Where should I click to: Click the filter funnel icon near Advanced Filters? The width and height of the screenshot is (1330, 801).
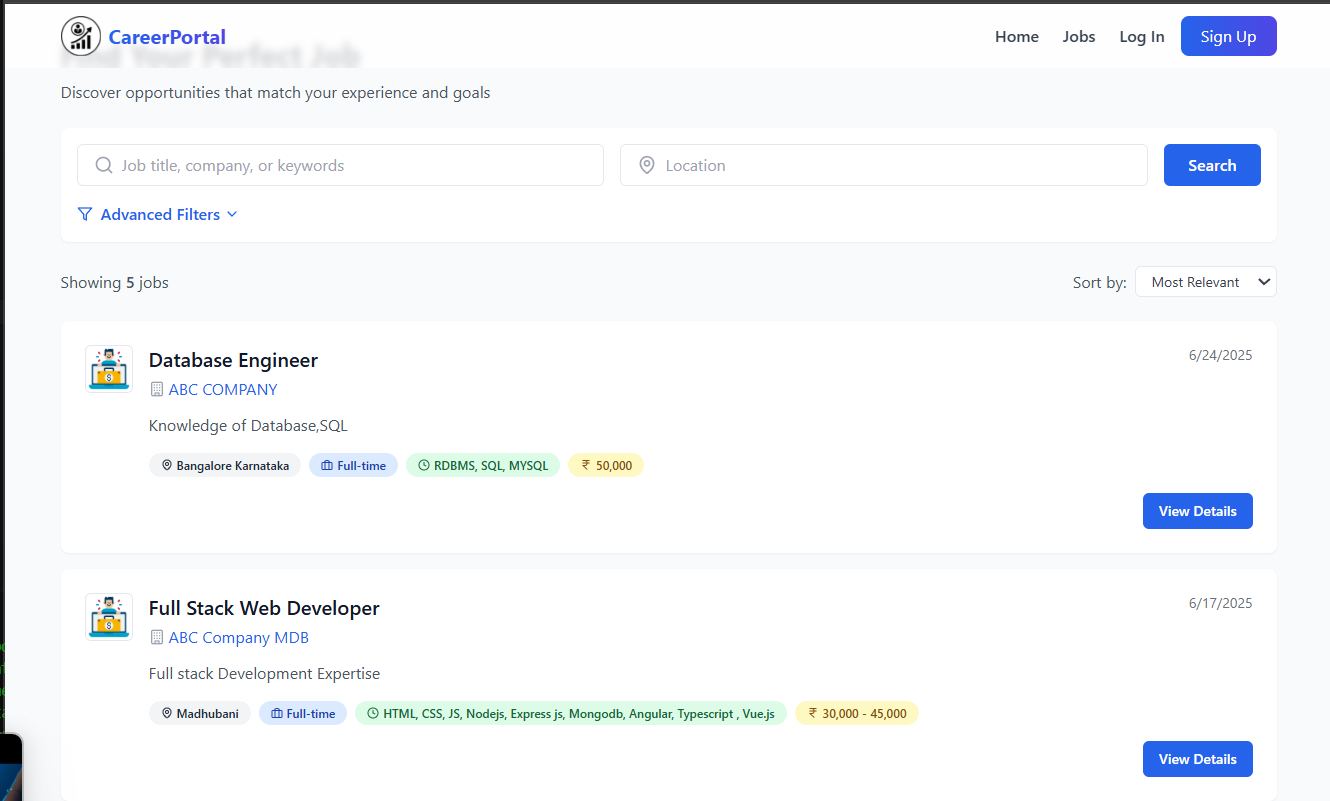tap(85, 214)
